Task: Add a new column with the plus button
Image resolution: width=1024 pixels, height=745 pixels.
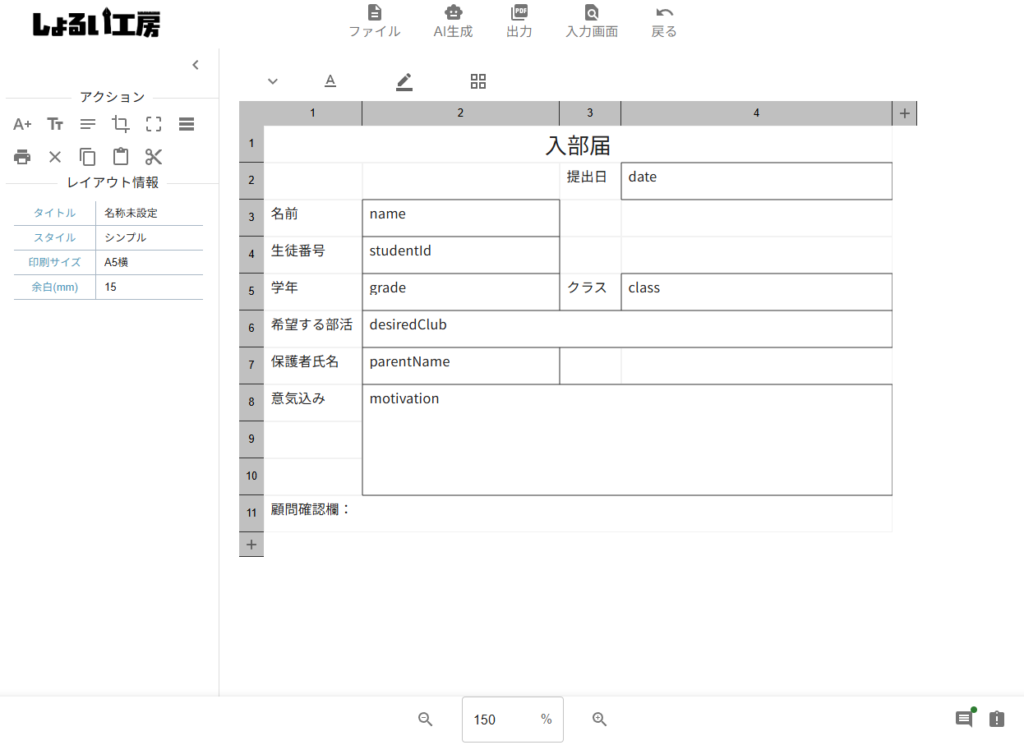Action: point(904,113)
